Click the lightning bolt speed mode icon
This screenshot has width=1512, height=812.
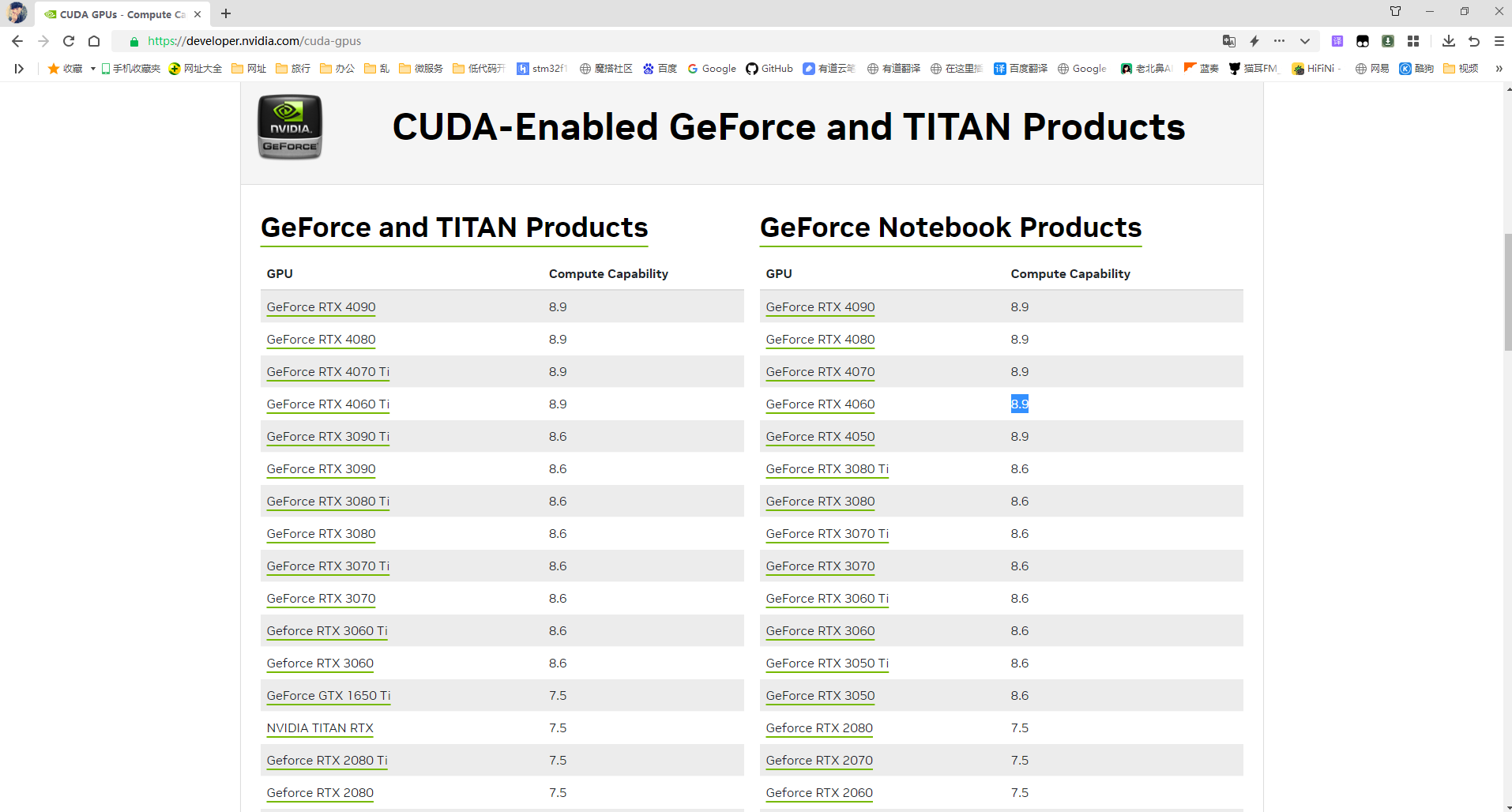(1254, 41)
